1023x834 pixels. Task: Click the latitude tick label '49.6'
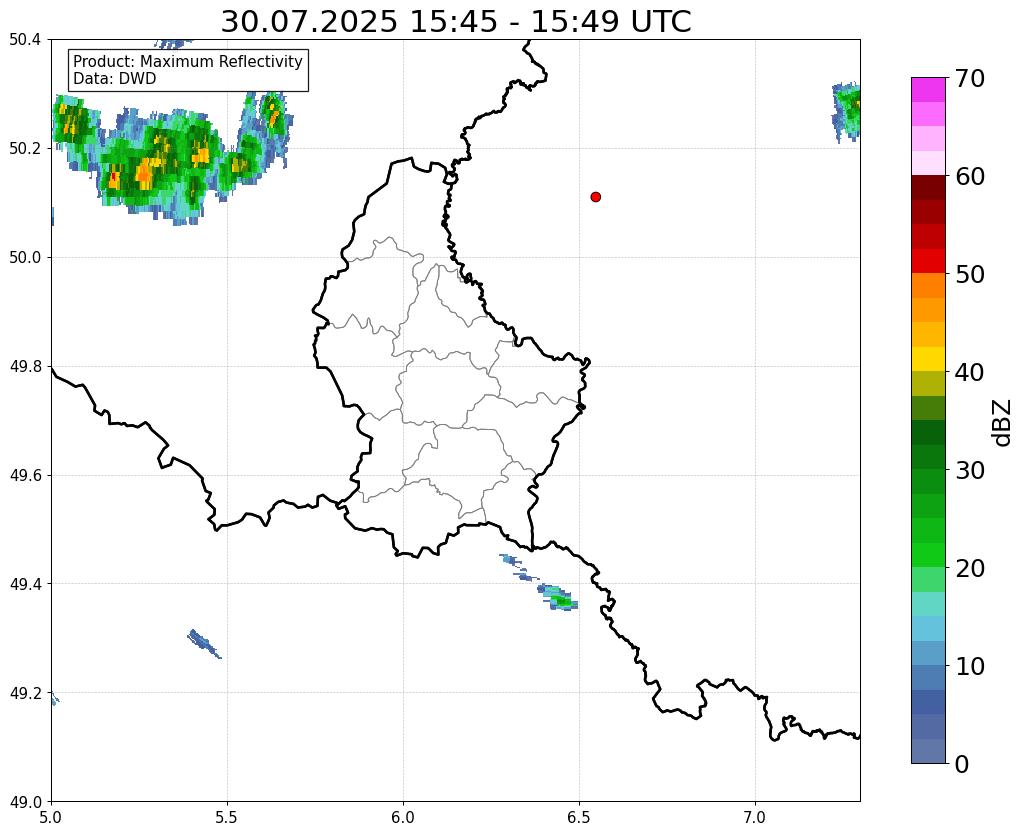point(25,476)
